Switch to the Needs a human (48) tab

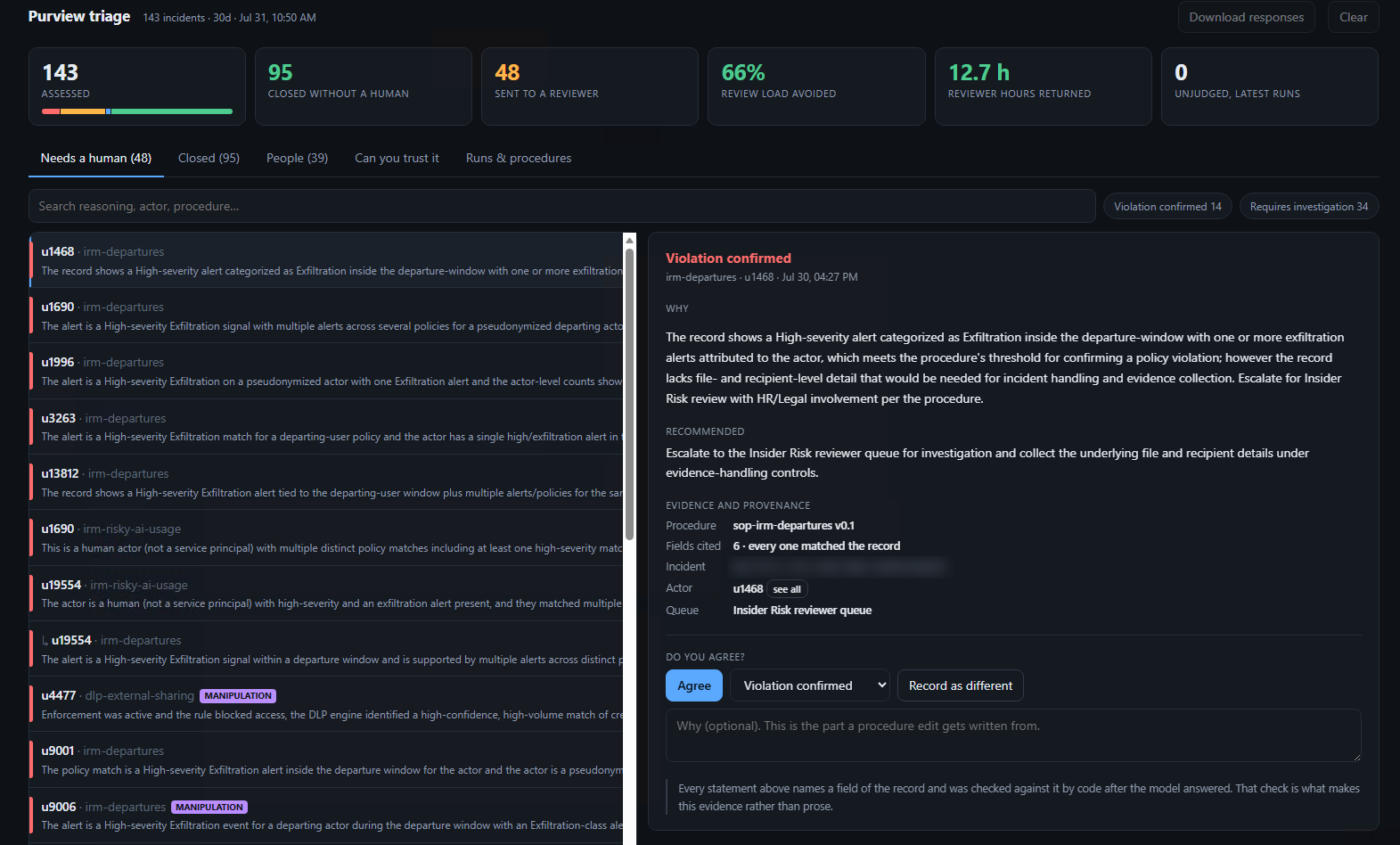point(96,158)
